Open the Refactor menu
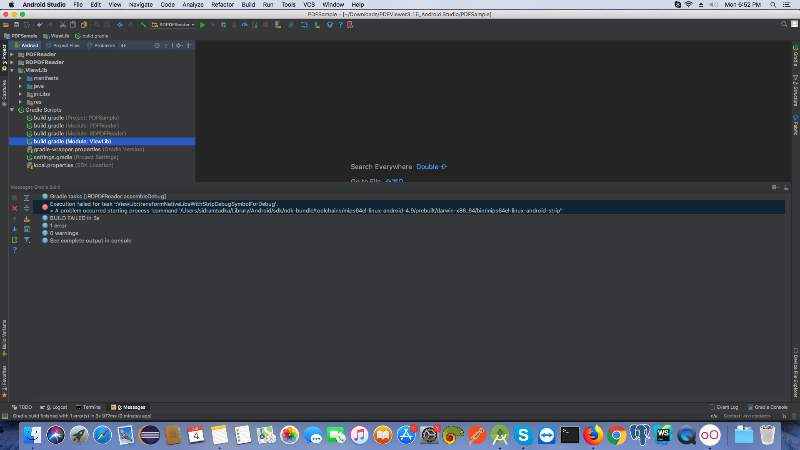Viewport: 800px width, 450px height. [222, 5]
